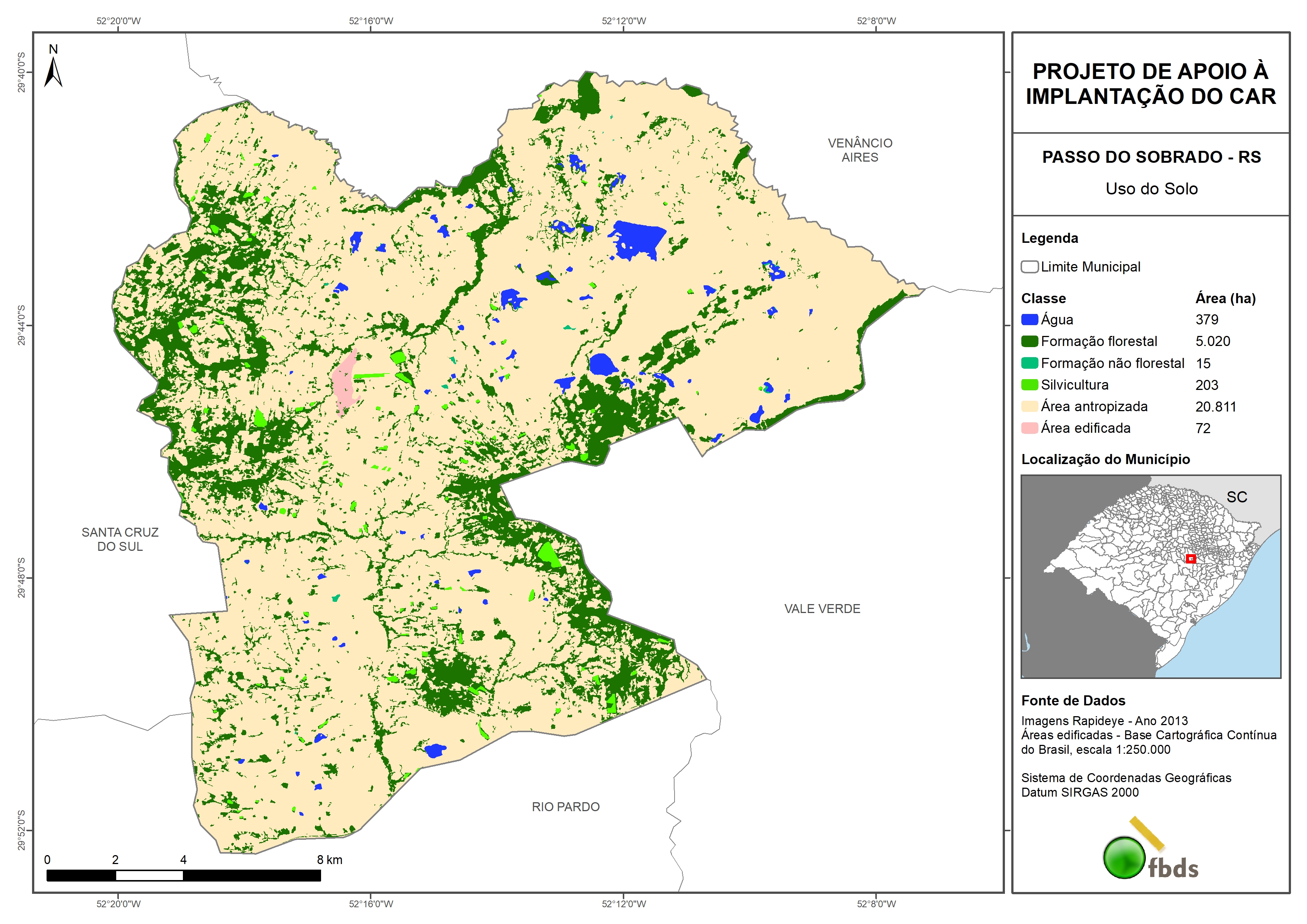
Task: Click the VALE VERDE municipality label
Action: tap(822, 609)
